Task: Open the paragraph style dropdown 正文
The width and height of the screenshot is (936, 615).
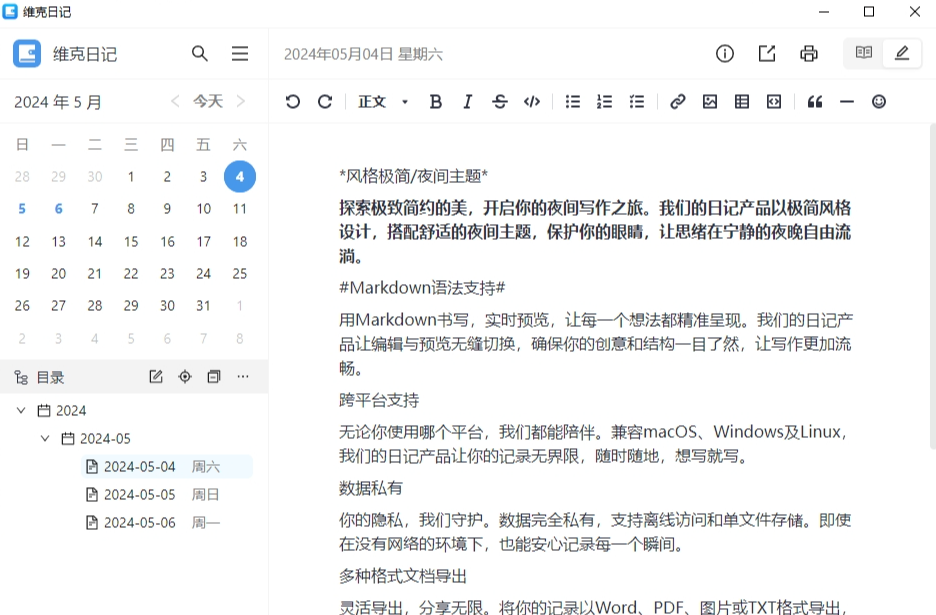Action: [383, 102]
